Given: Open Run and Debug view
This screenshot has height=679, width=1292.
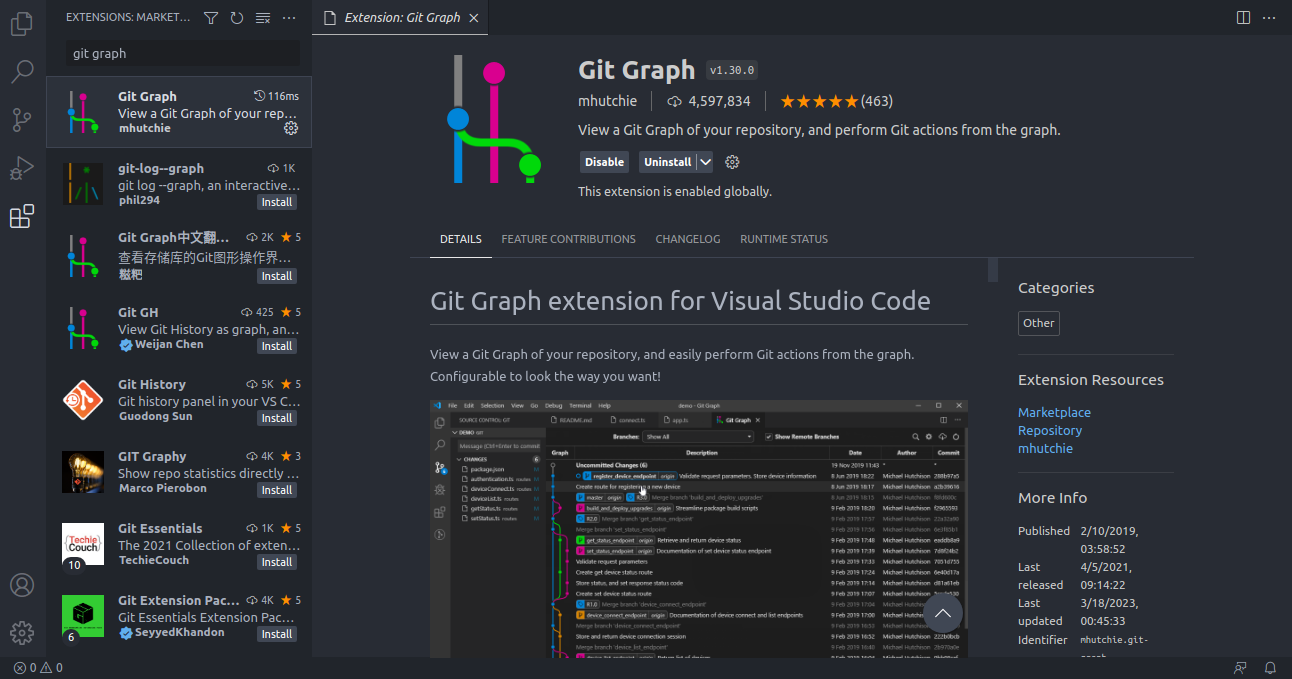Looking at the screenshot, I should click(22, 168).
